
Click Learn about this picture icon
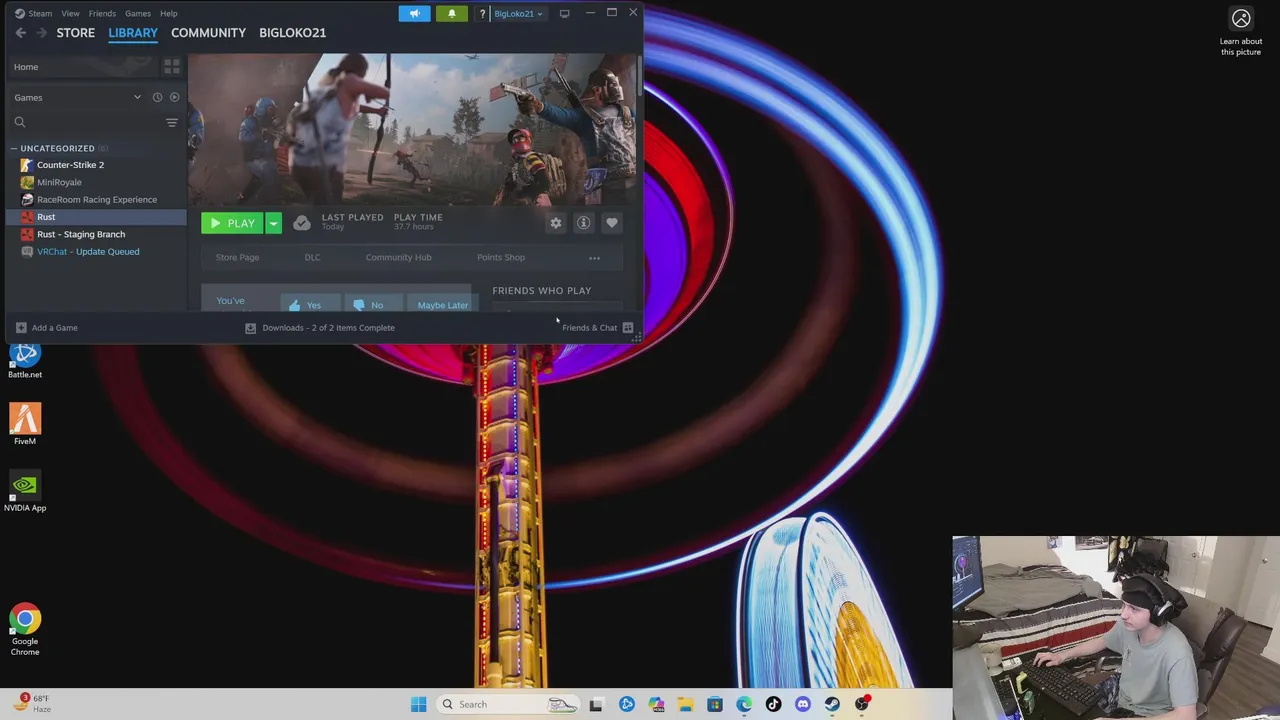tap(1241, 19)
